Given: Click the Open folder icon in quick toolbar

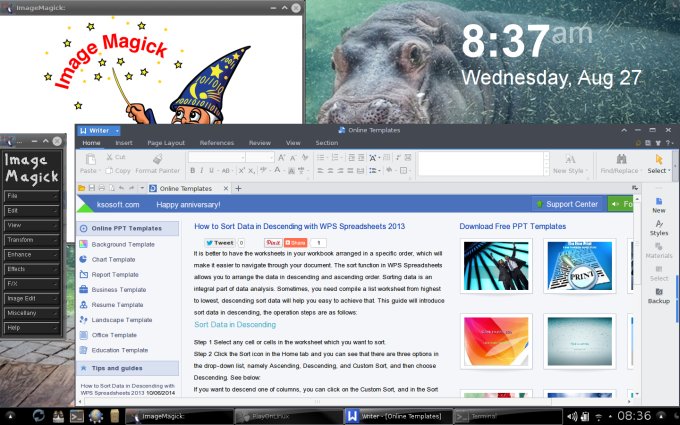Looking at the screenshot, I should [81, 188].
